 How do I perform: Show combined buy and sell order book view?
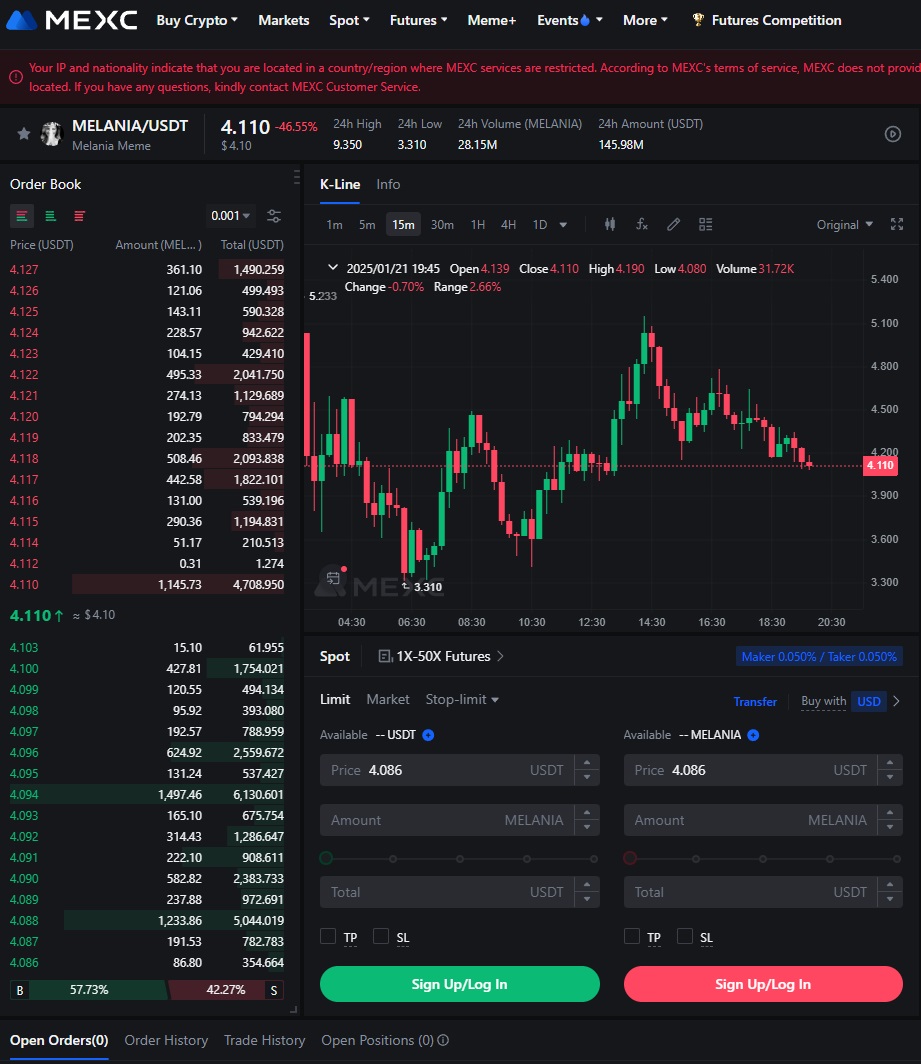coord(22,216)
